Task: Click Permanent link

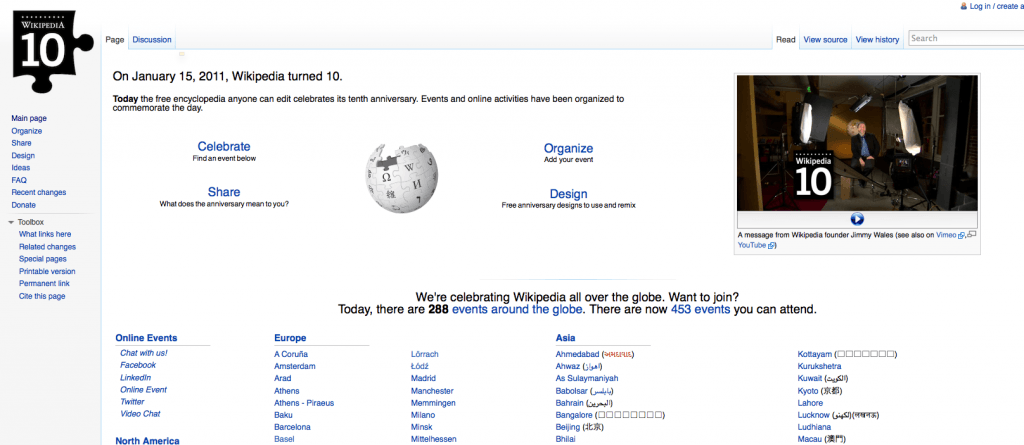Action: [x=44, y=284]
